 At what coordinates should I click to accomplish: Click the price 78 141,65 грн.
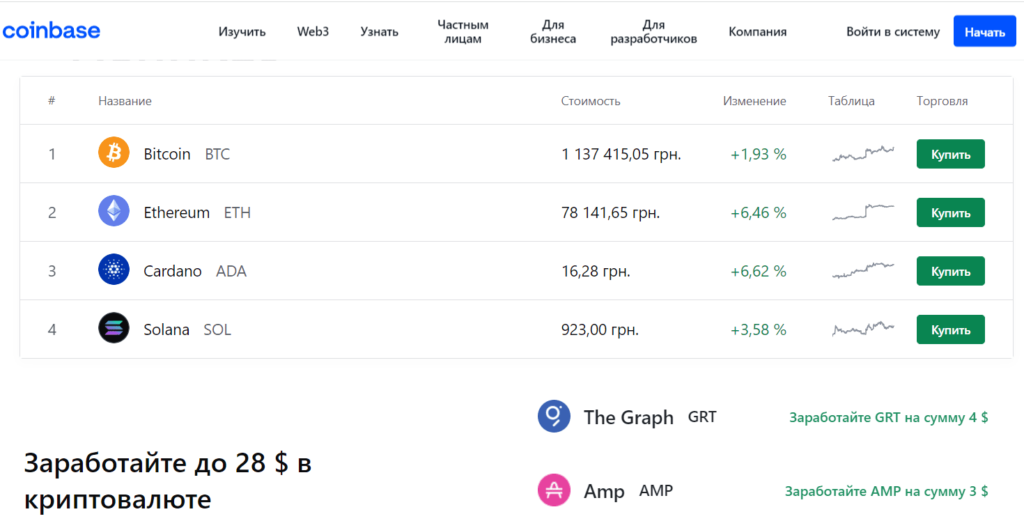click(611, 213)
